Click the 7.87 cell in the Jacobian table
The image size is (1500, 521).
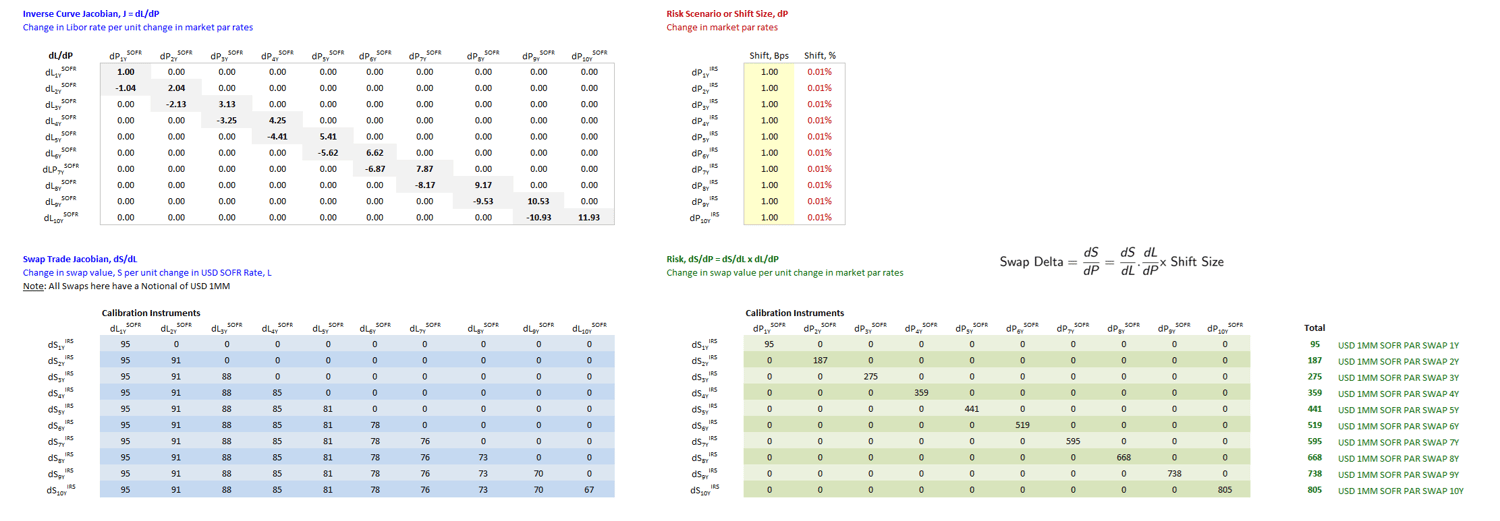tap(425, 169)
